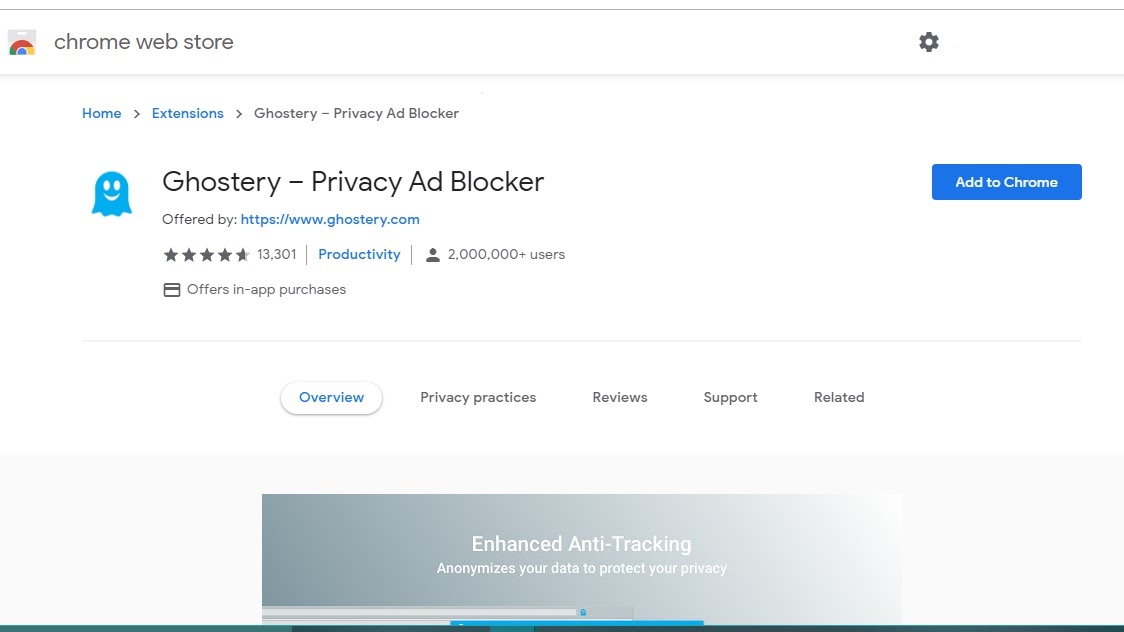Click the users person icon
1124x632 pixels.
coord(432,254)
